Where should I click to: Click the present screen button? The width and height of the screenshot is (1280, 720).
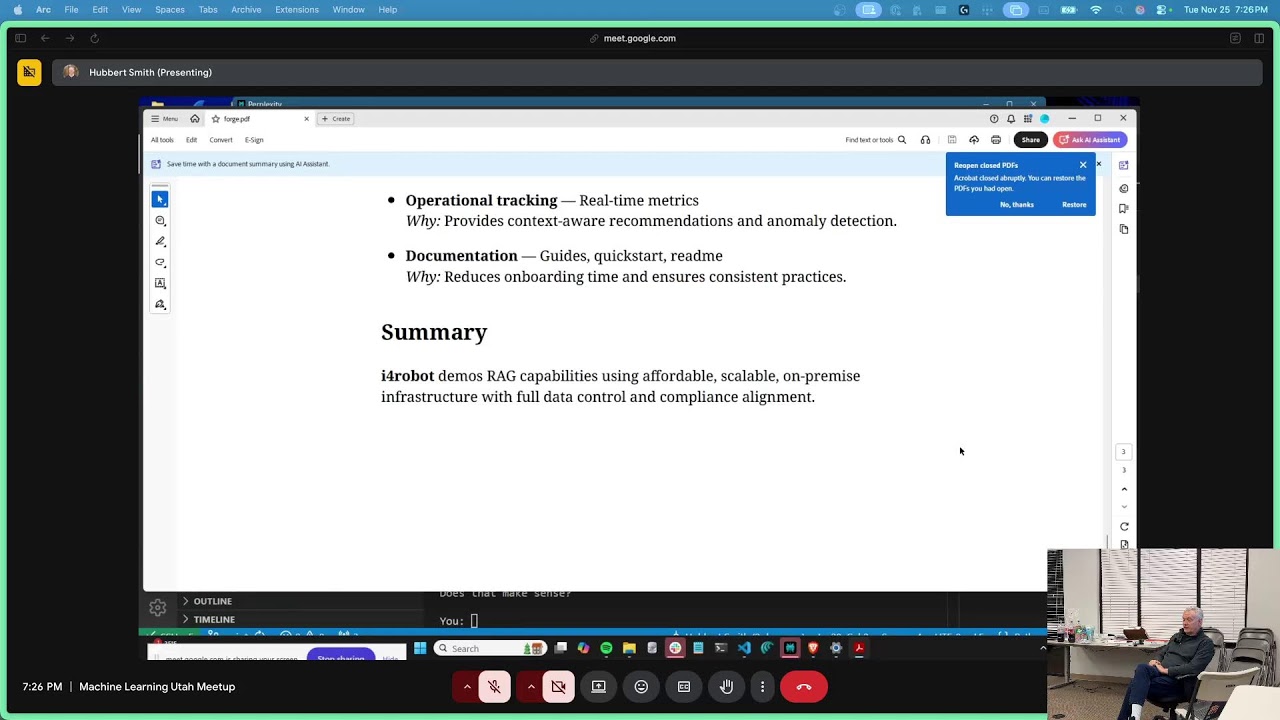pyautogui.click(x=598, y=687)
